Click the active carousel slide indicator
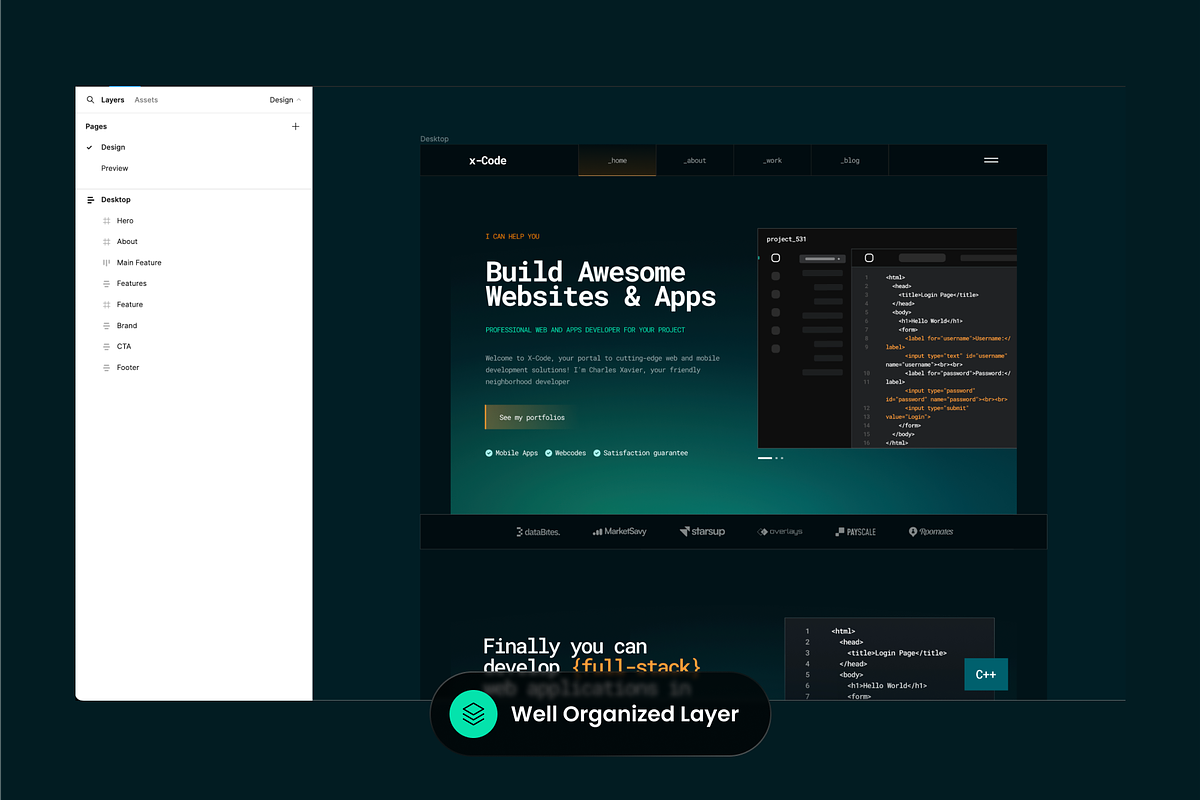Viewport: 1200px width, 800px height. [x=765, y=458]
